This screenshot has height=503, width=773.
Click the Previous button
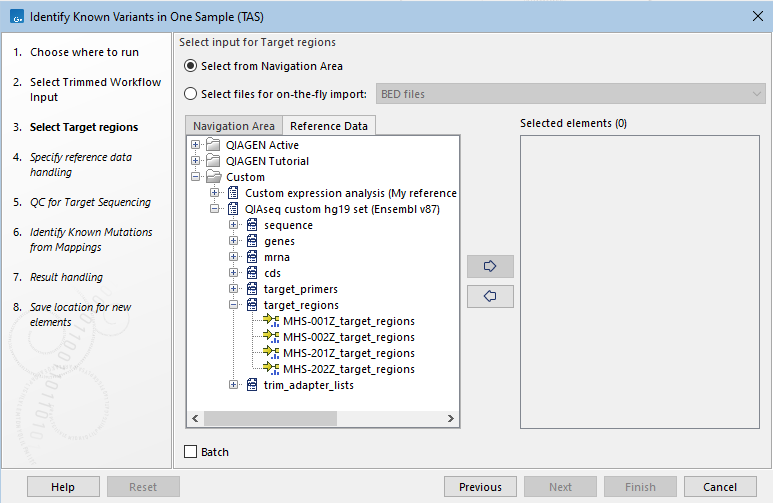coord(480,487)
